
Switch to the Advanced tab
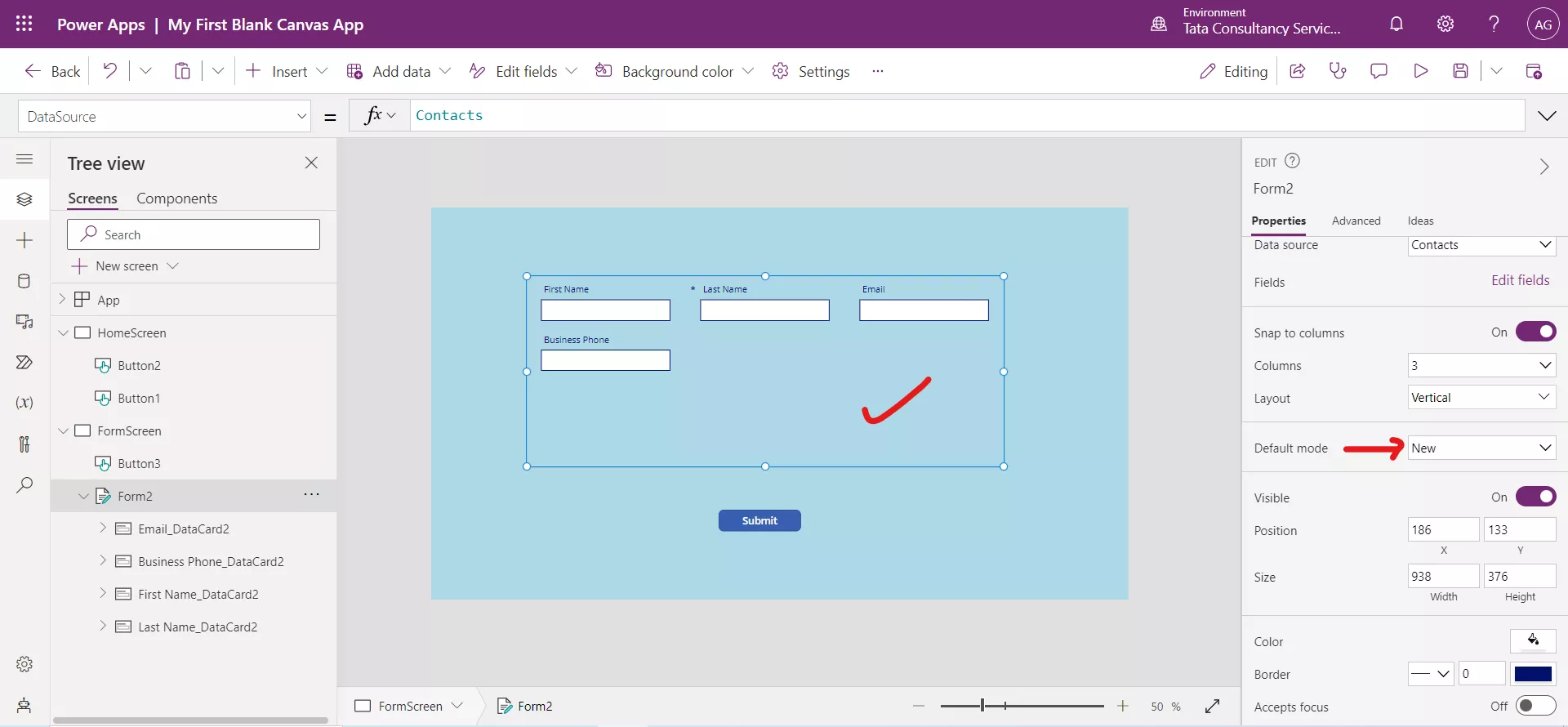[x=1356, y=221]
